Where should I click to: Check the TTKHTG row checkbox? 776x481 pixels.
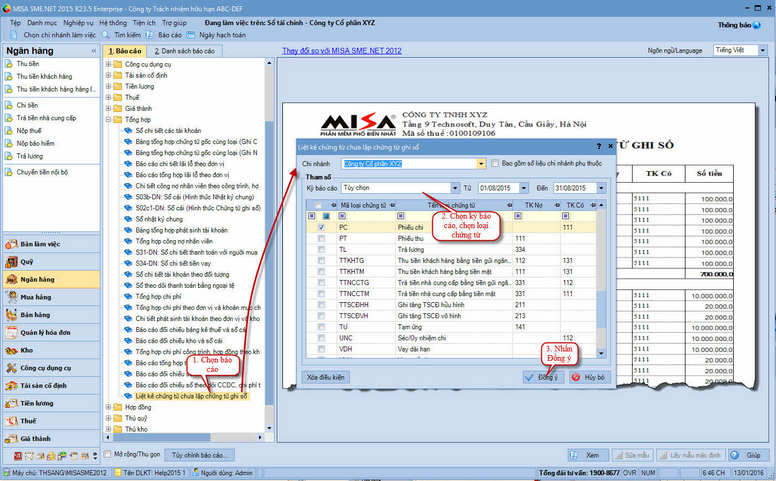(x=321, y=260)
